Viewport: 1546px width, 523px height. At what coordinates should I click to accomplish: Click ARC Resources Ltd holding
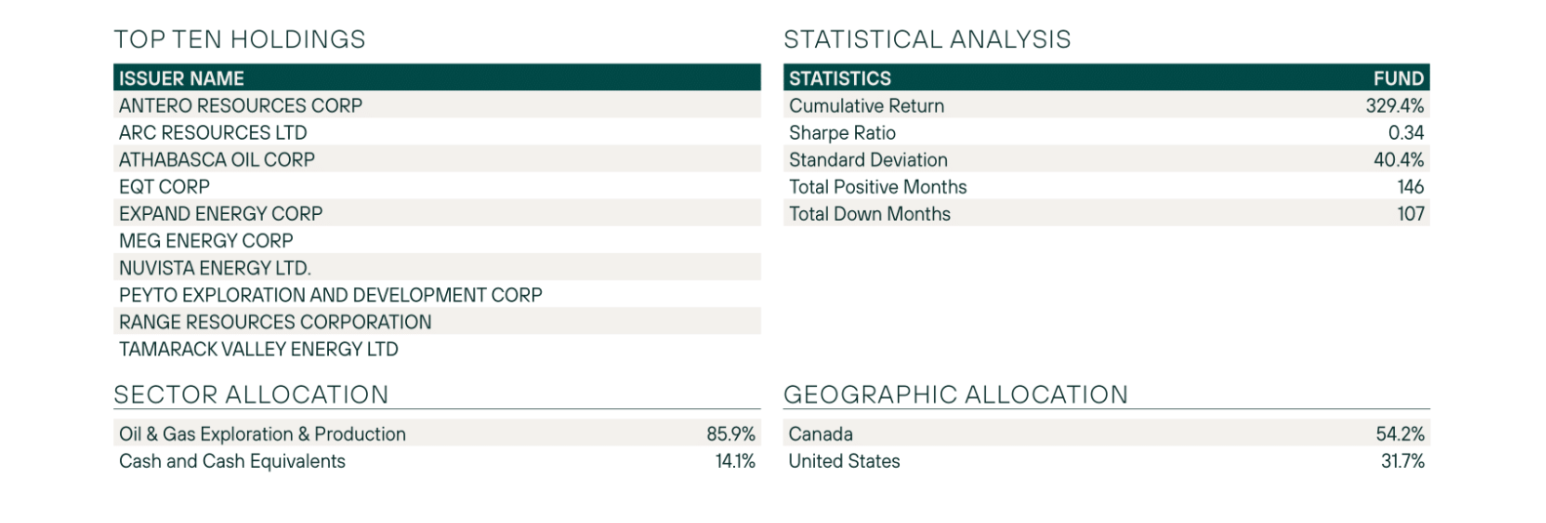pyautogui.click(x=437, y=132)
